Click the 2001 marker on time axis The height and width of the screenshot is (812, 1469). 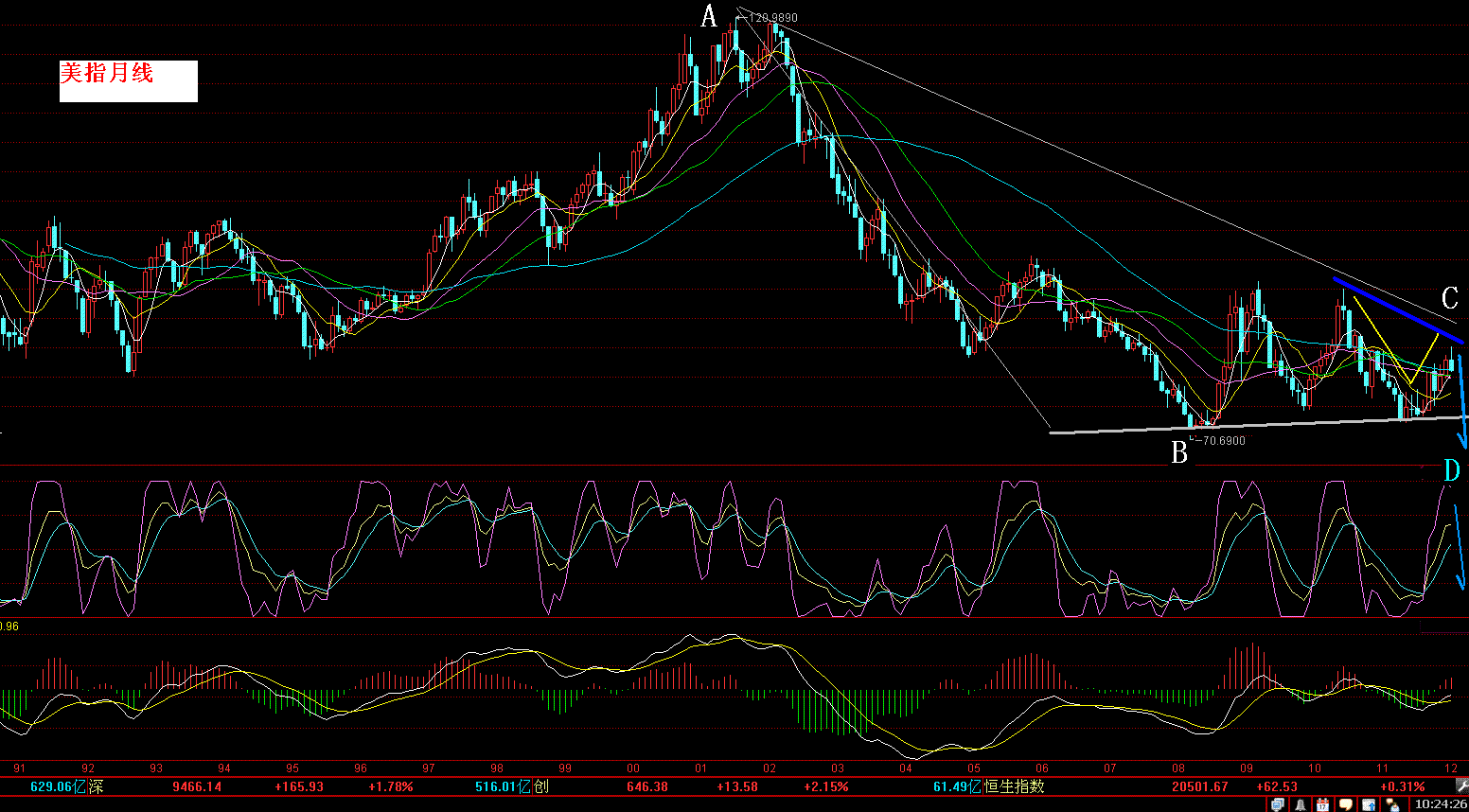click(x=701, y=768)
